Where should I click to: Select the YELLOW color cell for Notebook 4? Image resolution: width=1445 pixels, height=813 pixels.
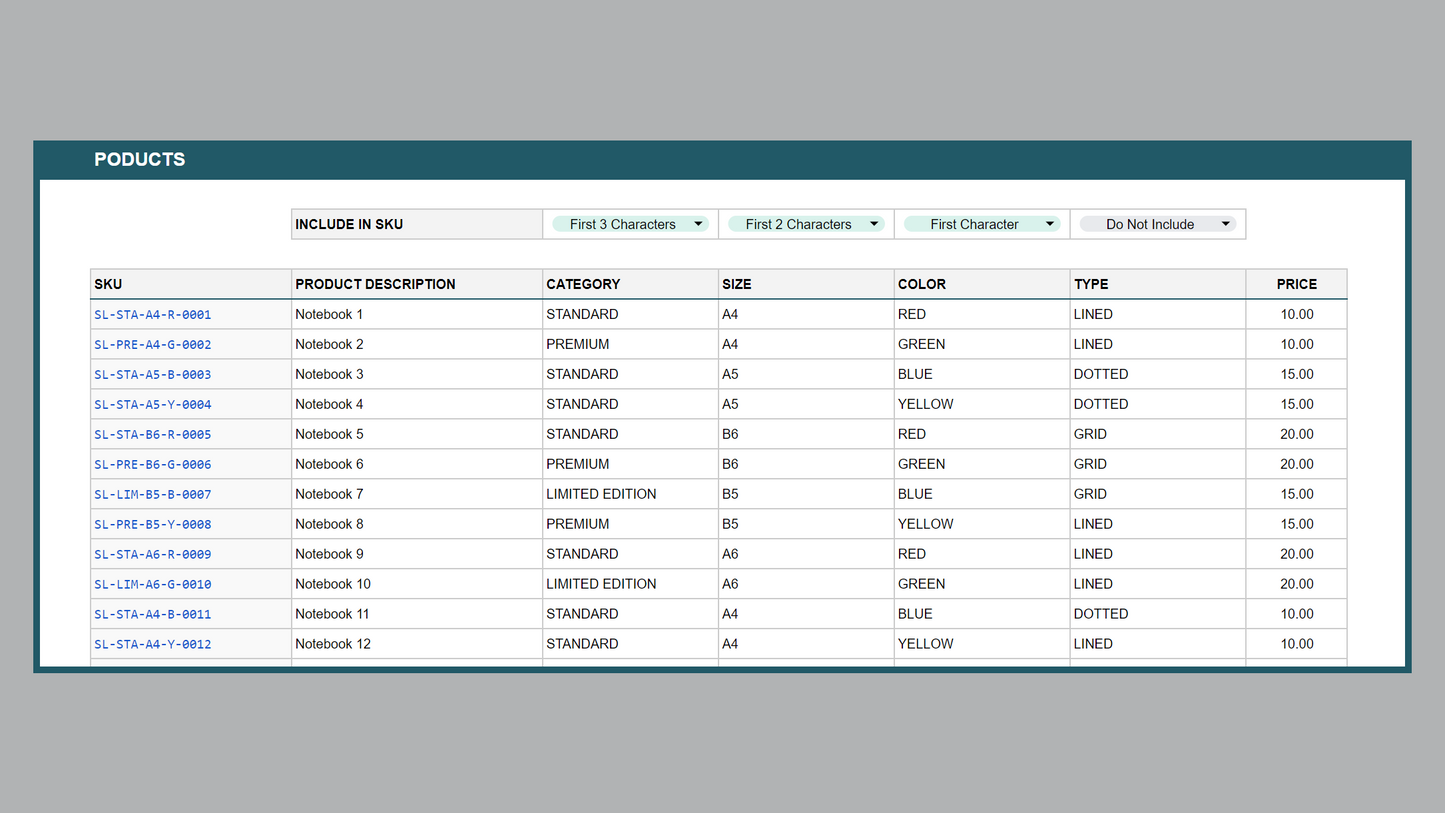[925, 404]
